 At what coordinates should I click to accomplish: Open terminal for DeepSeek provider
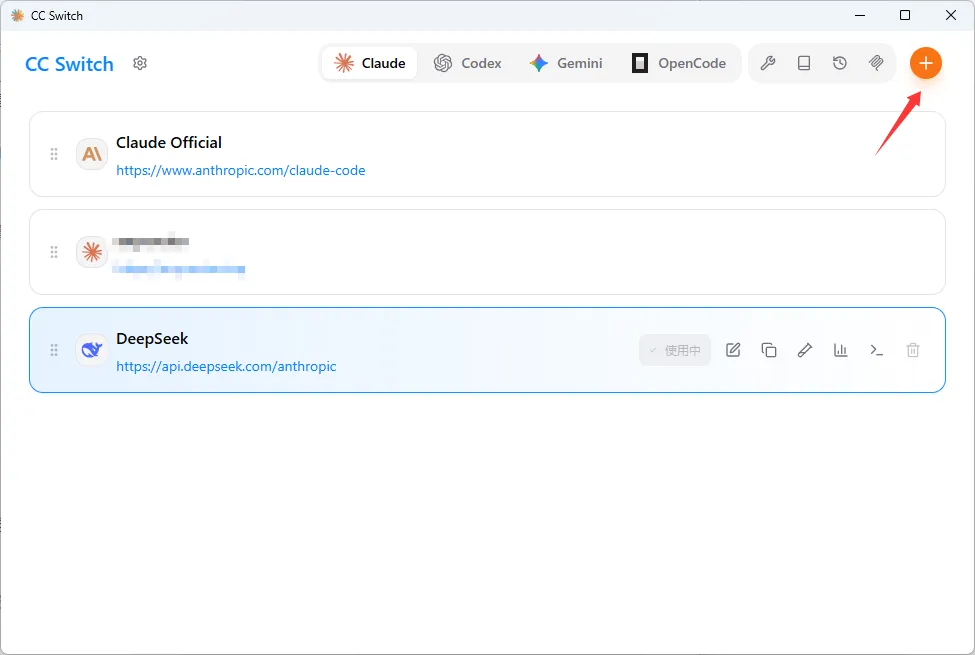(x=877, y=350)
